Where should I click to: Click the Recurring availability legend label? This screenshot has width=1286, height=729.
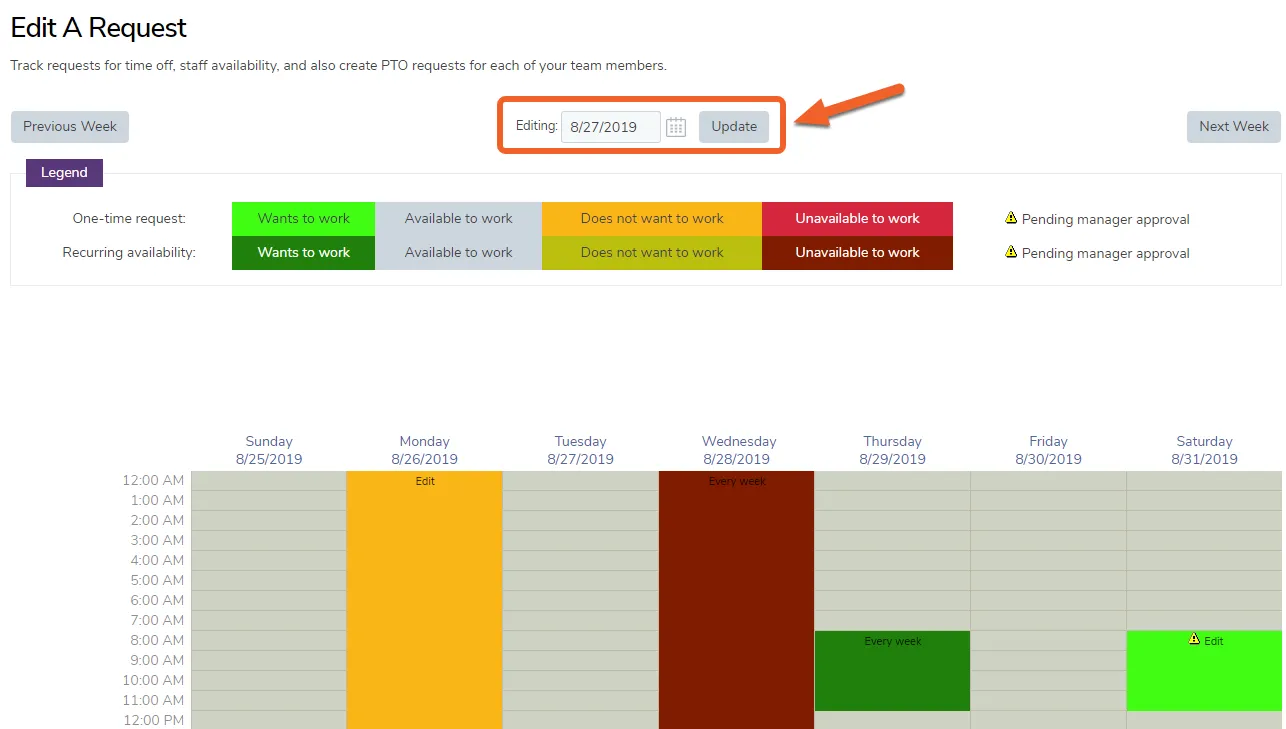(129, 252)
